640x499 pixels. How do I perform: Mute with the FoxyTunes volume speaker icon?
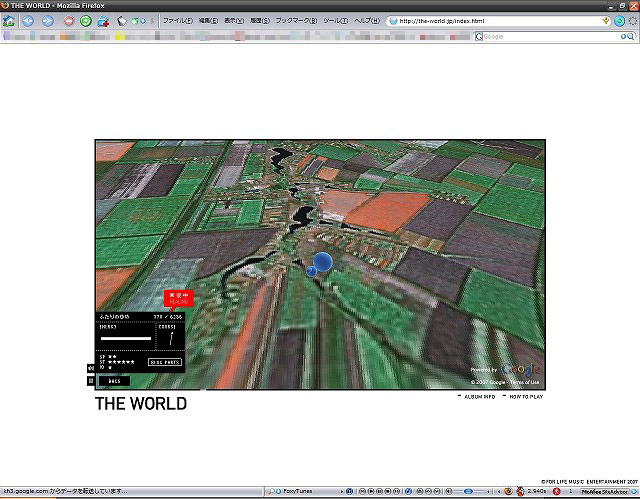pos(449,491)
